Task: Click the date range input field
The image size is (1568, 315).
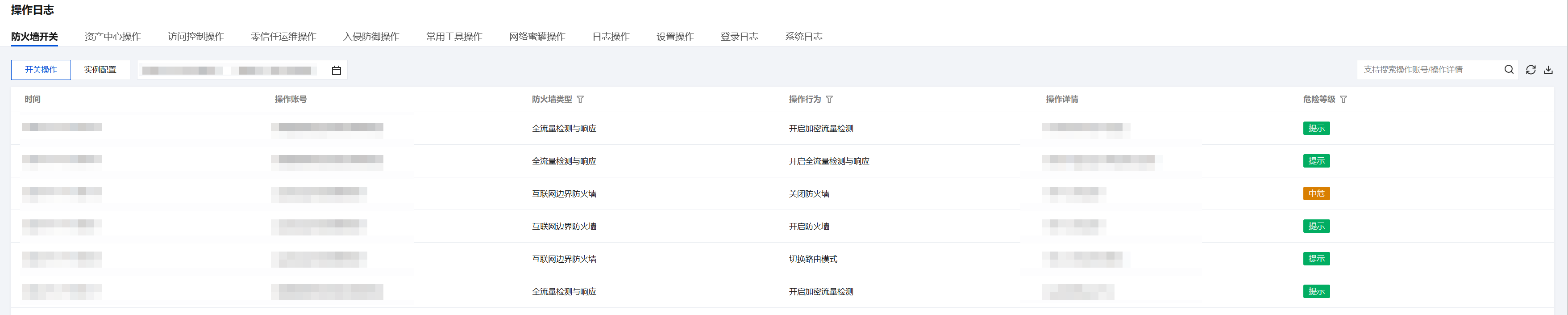Action: click(231, 71)
